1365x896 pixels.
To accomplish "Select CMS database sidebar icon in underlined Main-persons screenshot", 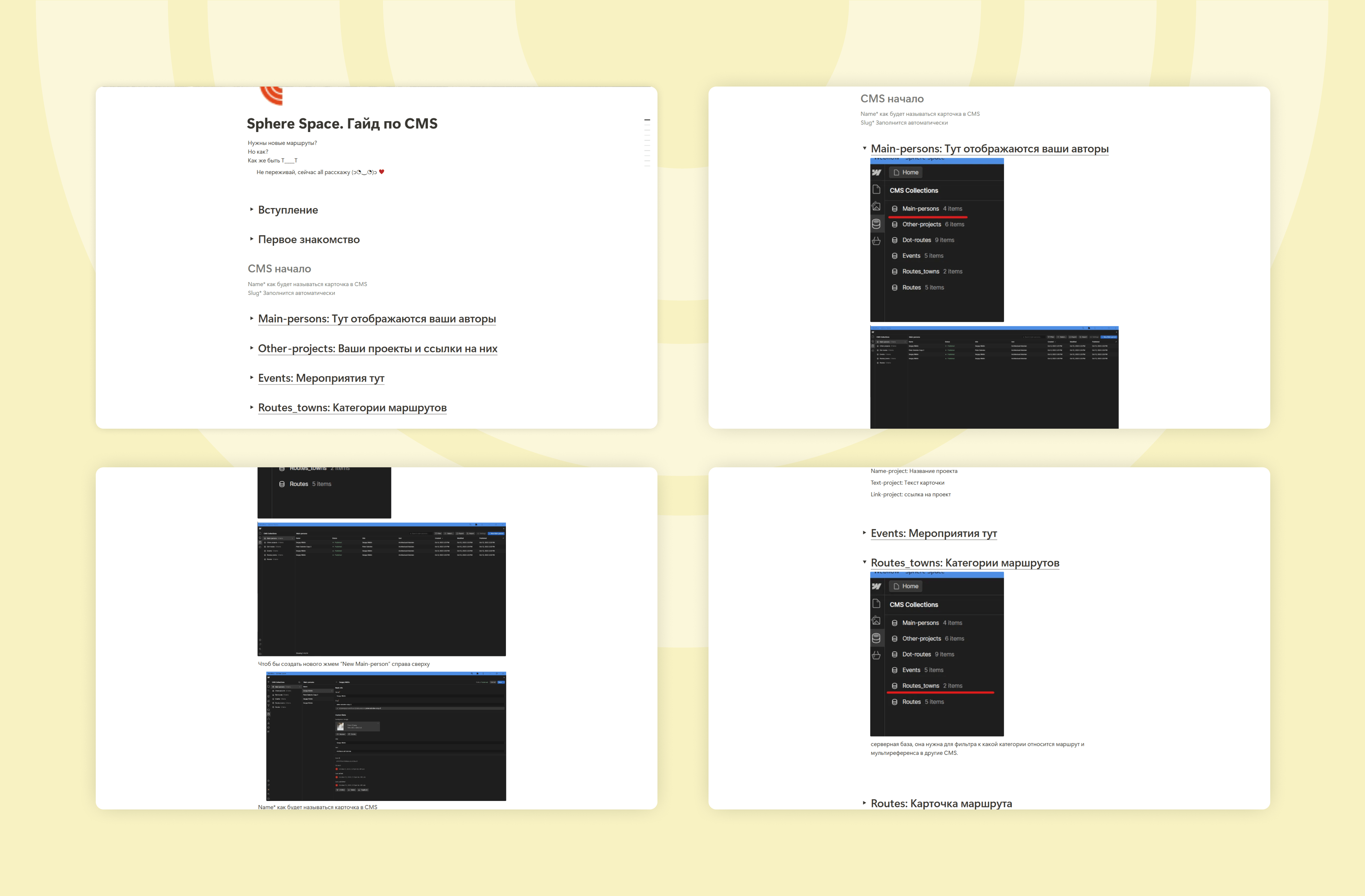I will pyautogui.click(x=876, y=224).
